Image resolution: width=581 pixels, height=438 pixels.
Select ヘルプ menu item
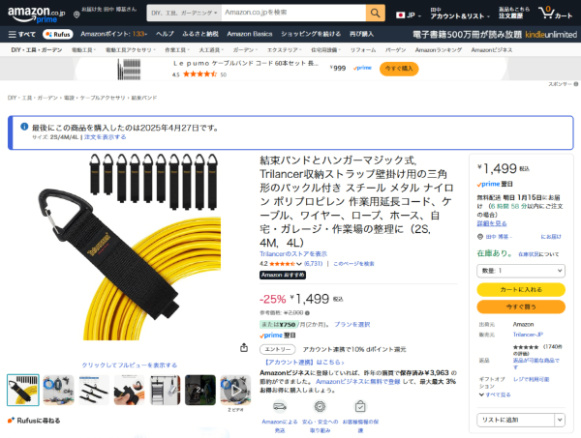pos(165,34)
